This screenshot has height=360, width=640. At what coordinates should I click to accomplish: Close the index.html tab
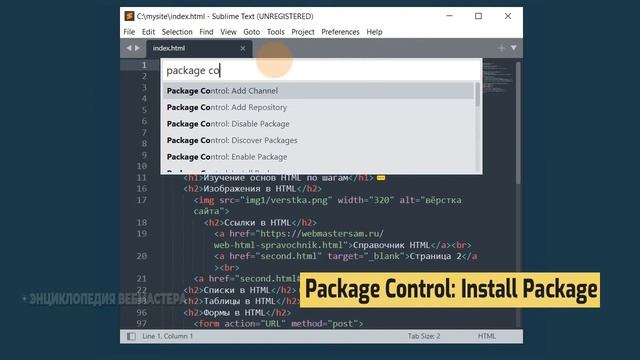pyautogui.click(x=243, y=49)
